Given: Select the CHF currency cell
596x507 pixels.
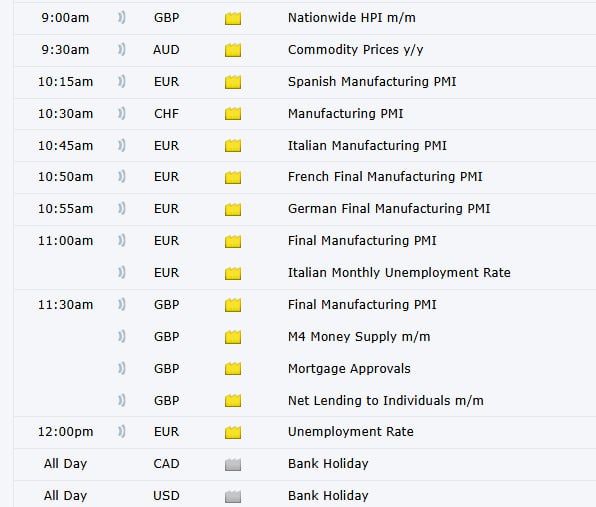Looking at the screenshot, I should [x=166, y=114].
